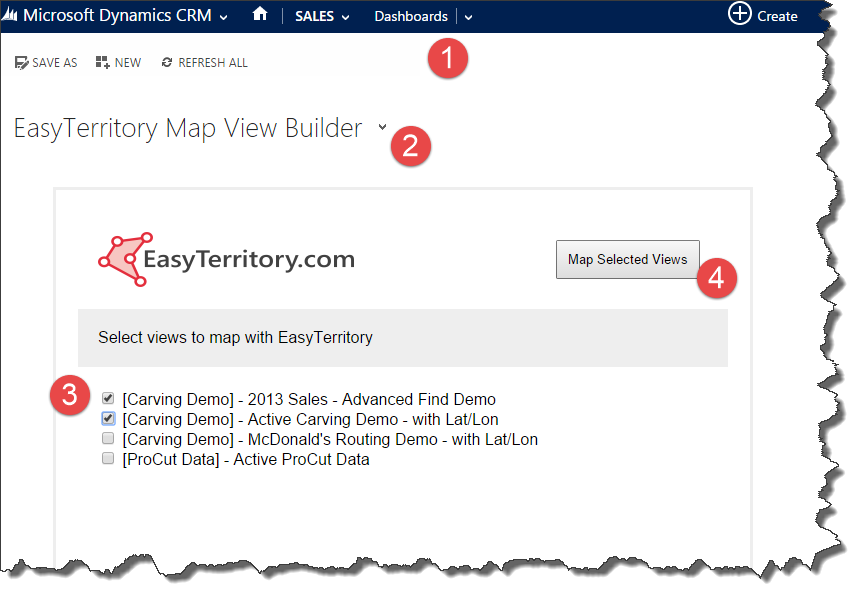Uncheck the 2013 Sales Advanced Find Demo view

108,398
